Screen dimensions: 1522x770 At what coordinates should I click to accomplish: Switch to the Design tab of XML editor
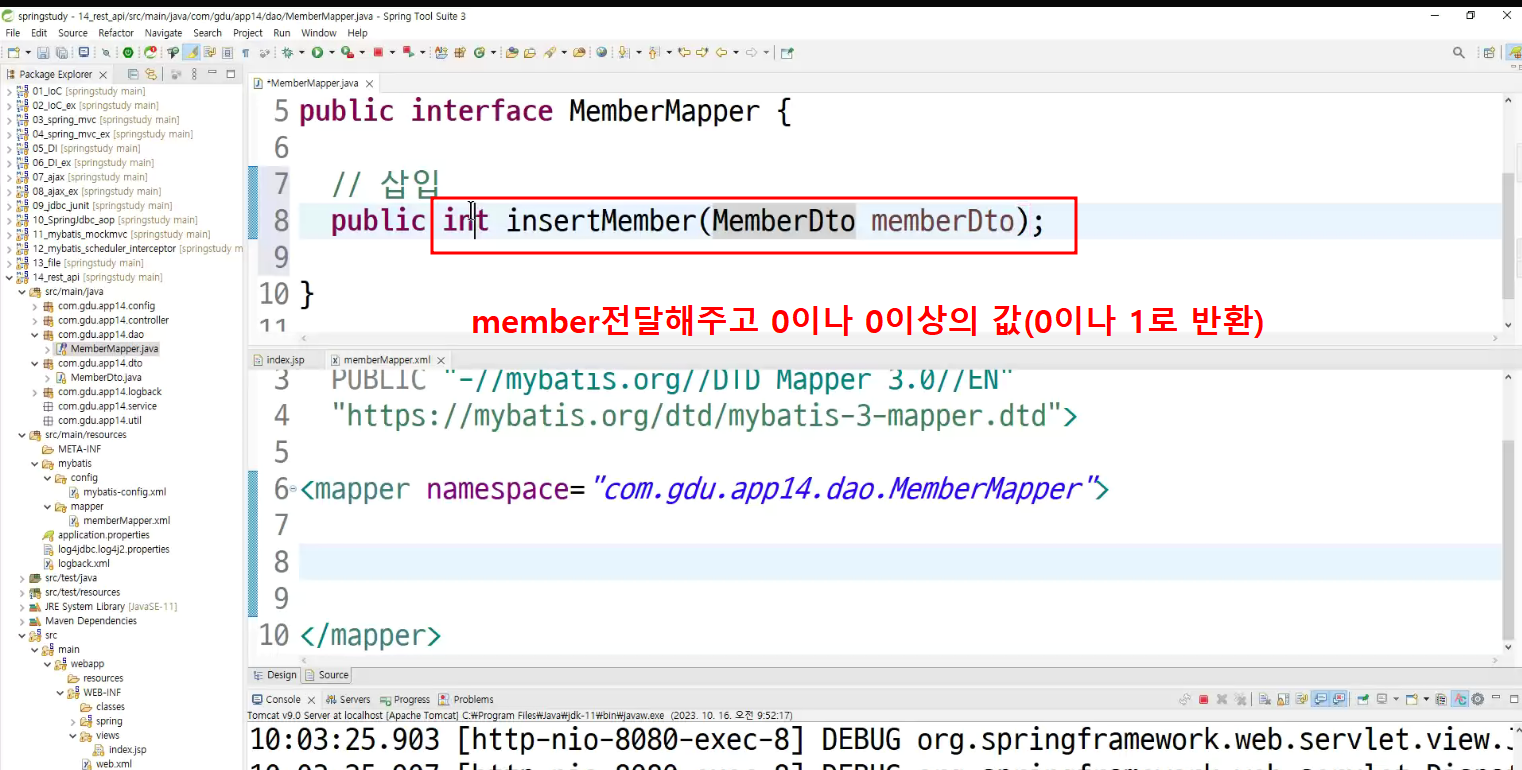(x=276, y=675)
